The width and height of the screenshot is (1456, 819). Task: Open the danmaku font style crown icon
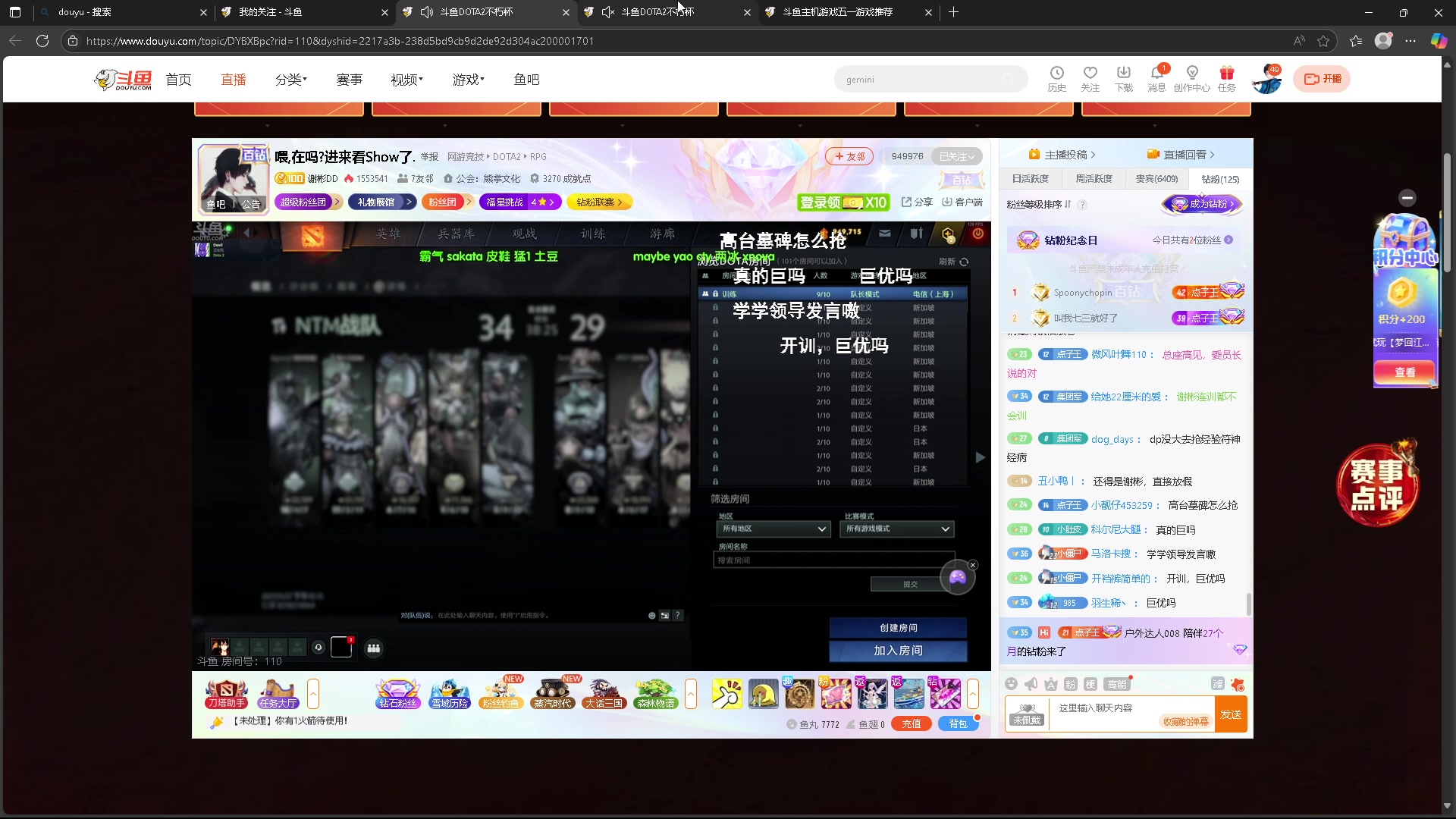(1050, 684)
